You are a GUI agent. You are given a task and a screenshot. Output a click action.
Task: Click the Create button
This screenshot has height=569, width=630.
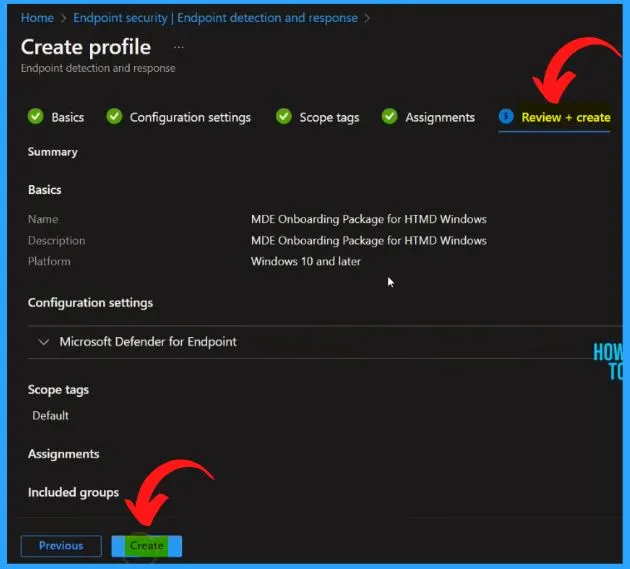coord(147,546)
